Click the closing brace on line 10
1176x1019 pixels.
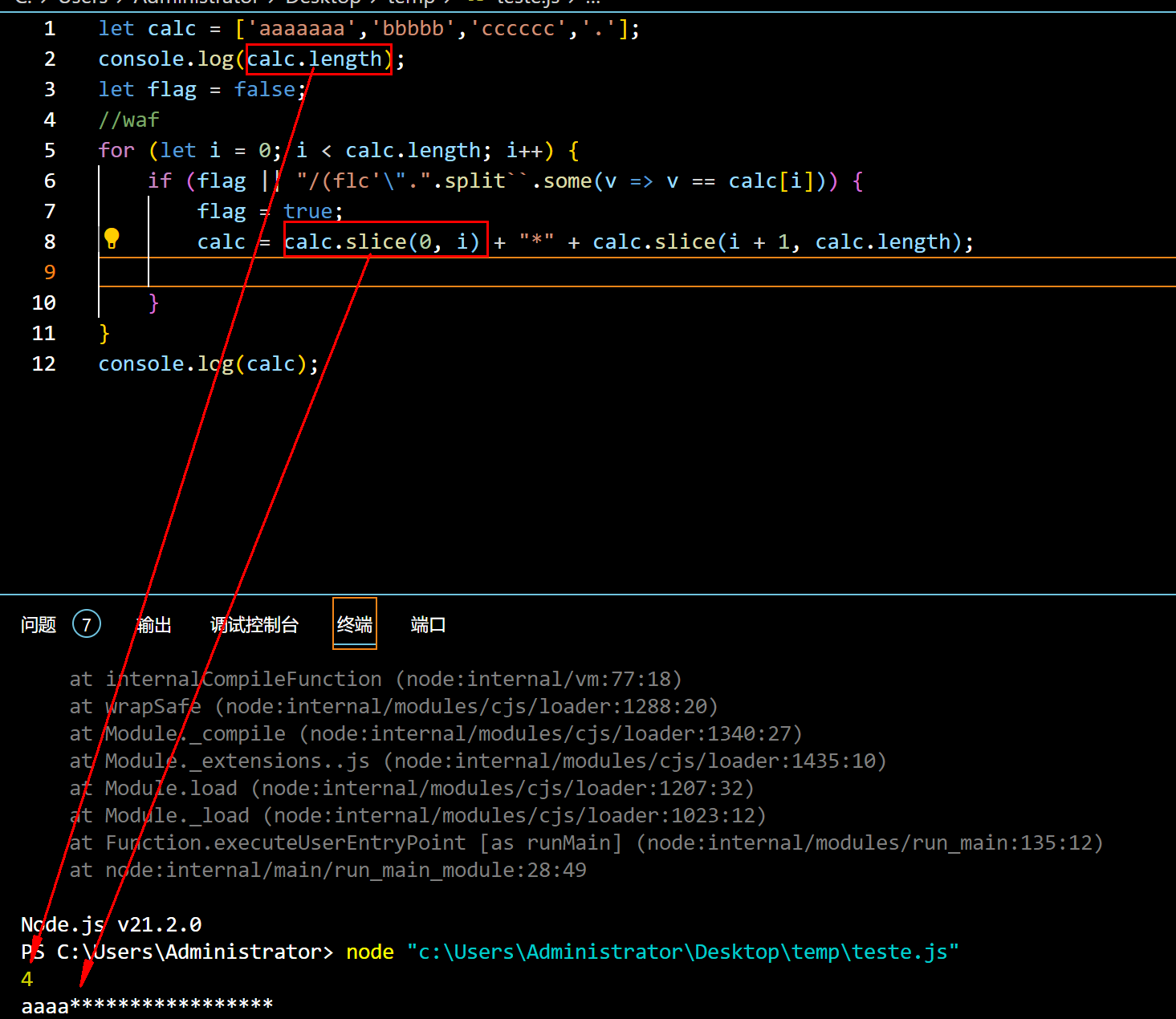(x=154, y=303)
